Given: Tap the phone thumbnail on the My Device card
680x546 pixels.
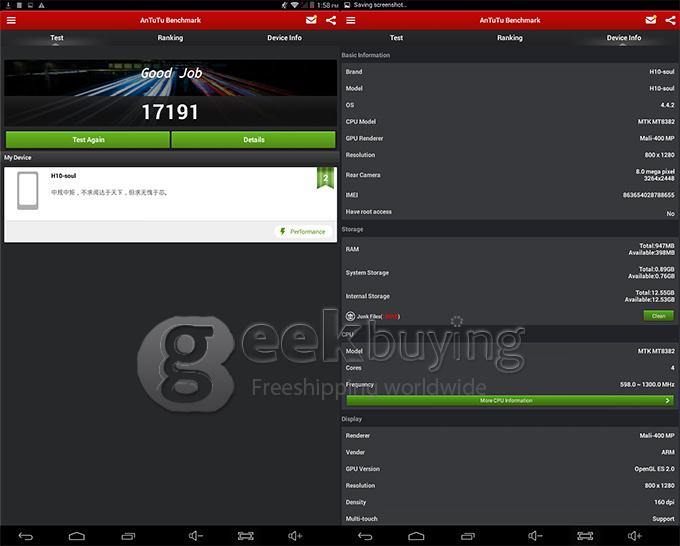Looking at the screenshot, I should 28,192.
